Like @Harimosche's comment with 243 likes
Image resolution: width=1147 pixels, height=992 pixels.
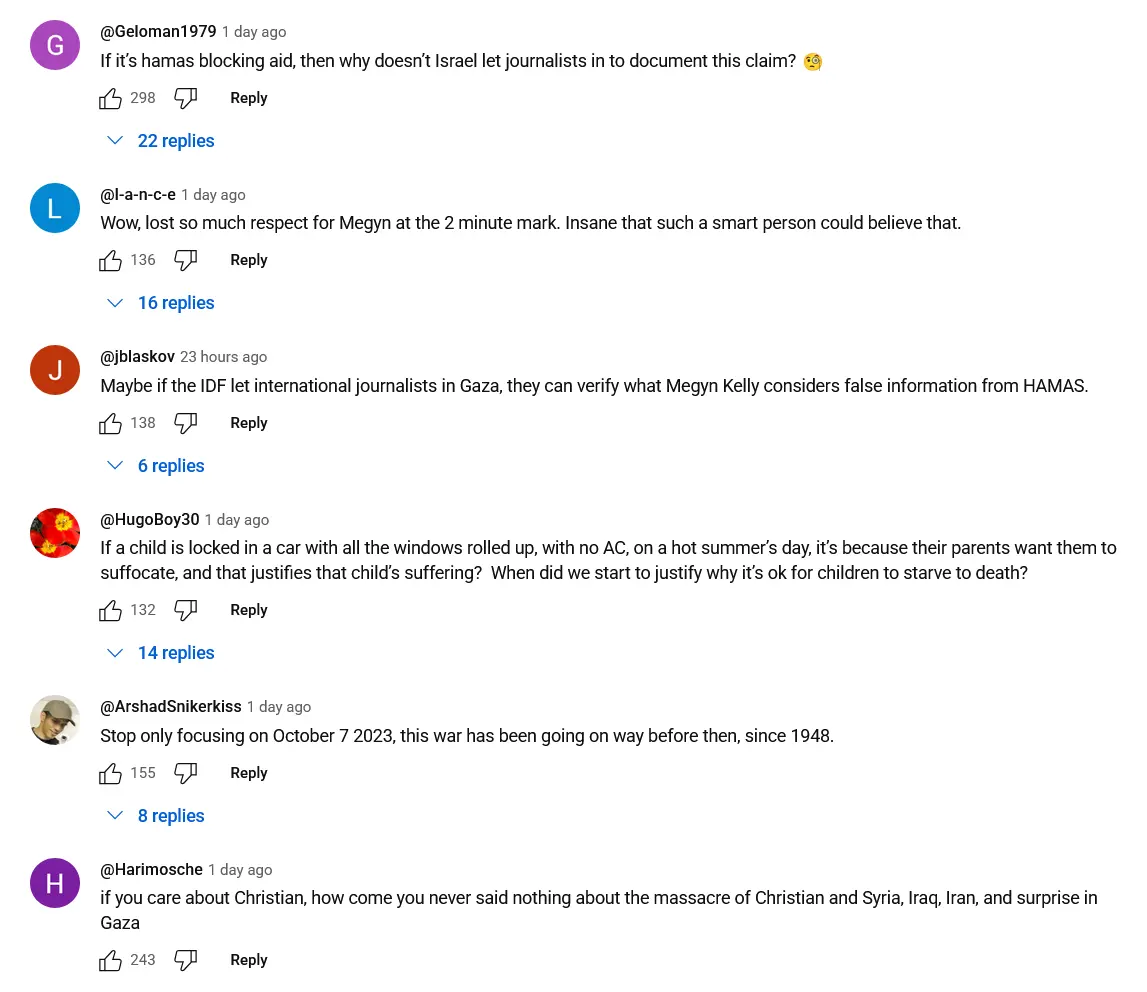click(110, 960)
